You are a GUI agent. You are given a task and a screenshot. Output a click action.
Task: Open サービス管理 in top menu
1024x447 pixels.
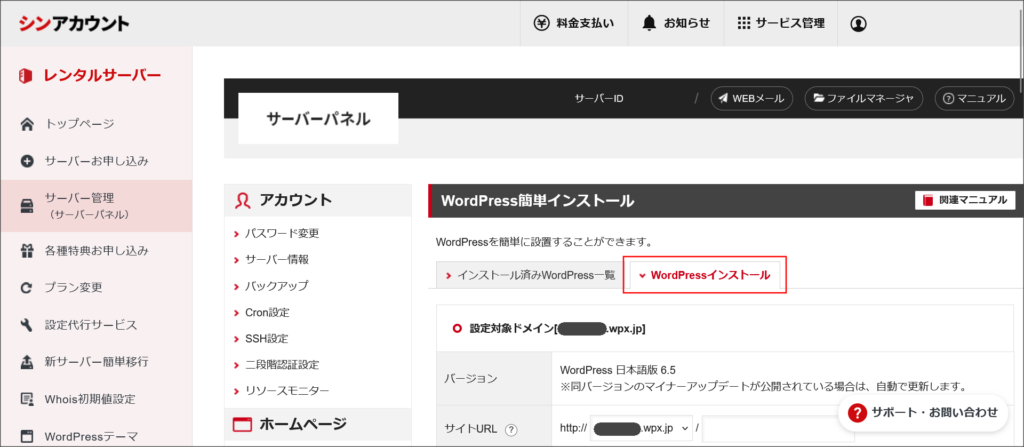point(780,24)
